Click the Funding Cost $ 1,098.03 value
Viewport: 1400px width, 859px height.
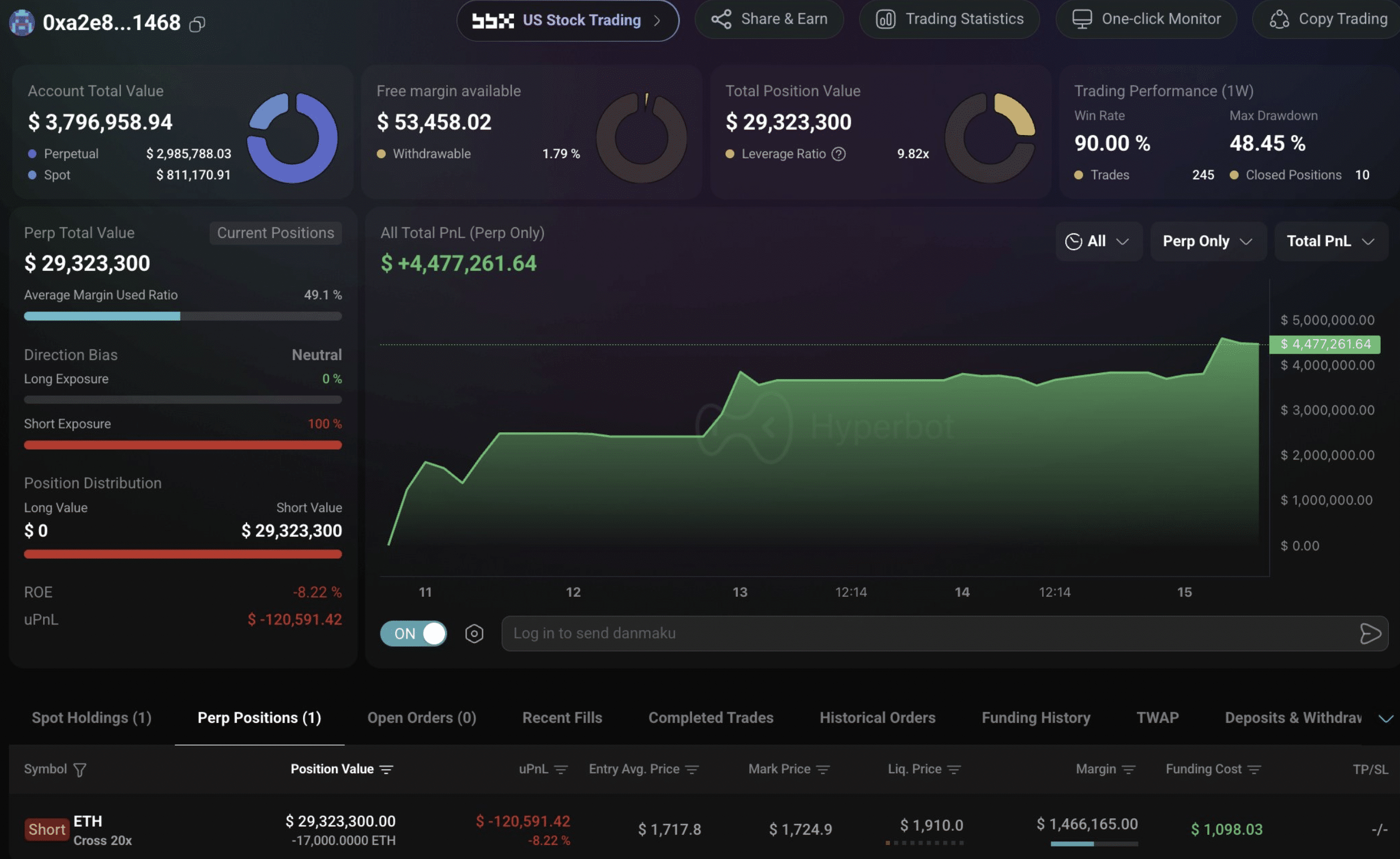(x=1226, y=830)
